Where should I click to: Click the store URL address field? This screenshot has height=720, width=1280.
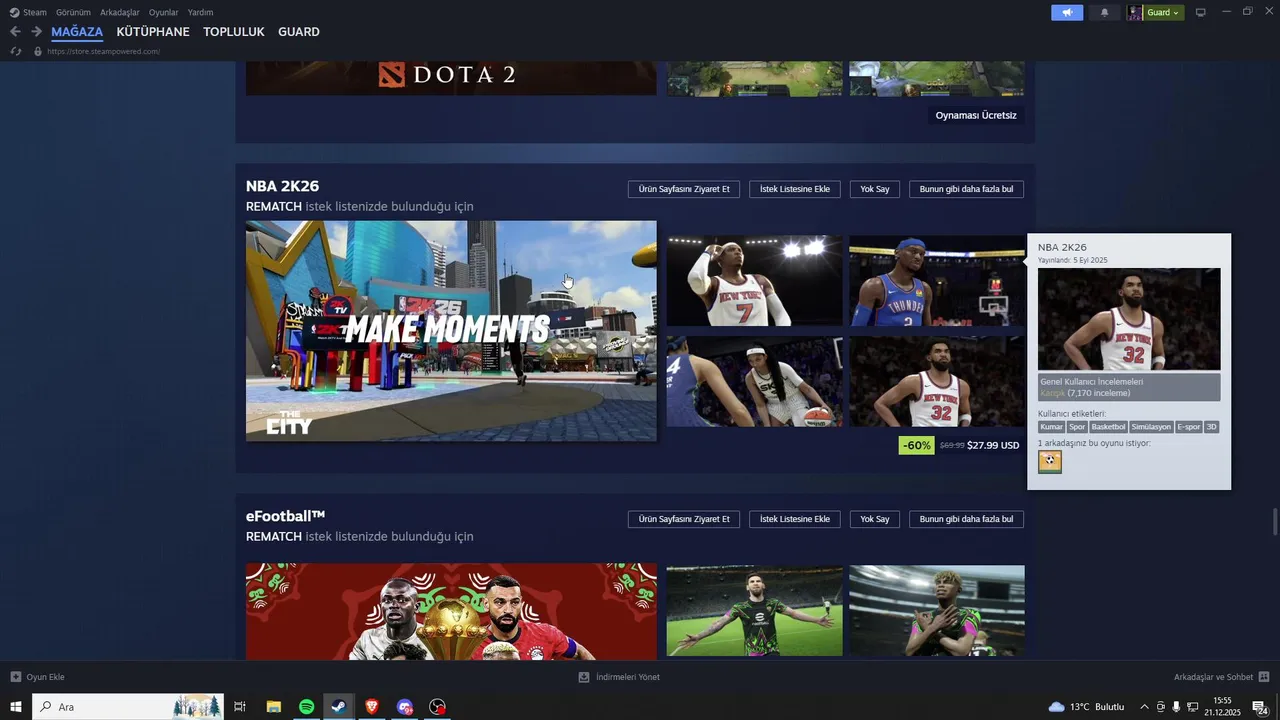pos(104,51)
